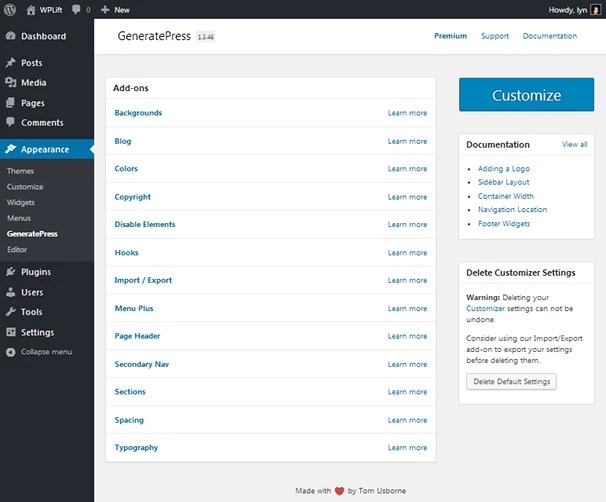Click the Collapse menu arrow icon
This screenshot has width=606, height=502.
pos(11,352)
